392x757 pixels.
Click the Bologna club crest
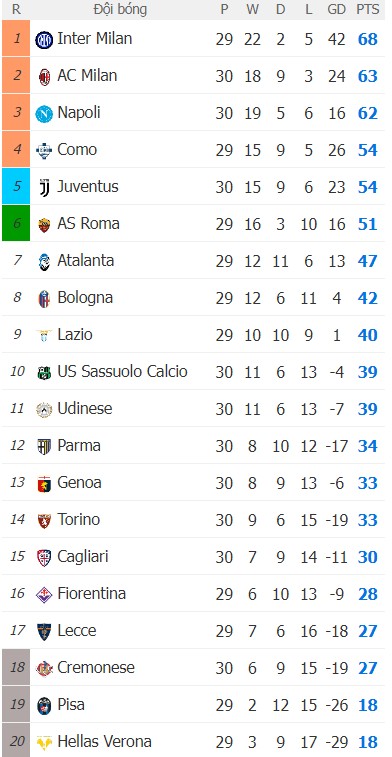(44, 299)
